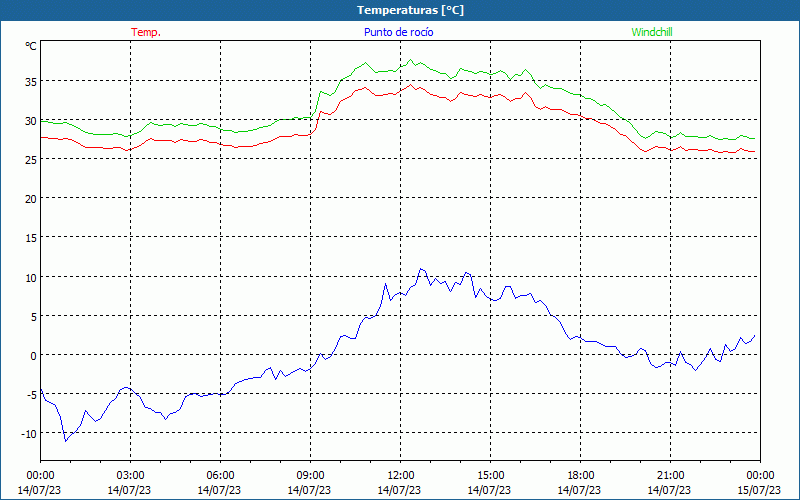Viewport: 800px width, 500px height.
Task: Click the °C unit label
Action: click(x=31, y=46)
